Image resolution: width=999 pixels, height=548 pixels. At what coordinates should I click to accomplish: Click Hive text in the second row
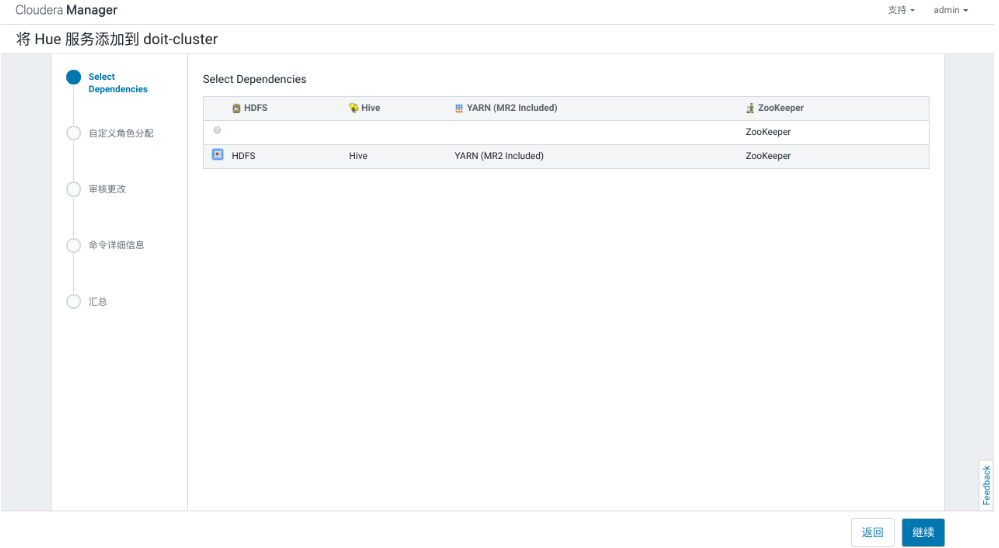(x=358, y=156)
